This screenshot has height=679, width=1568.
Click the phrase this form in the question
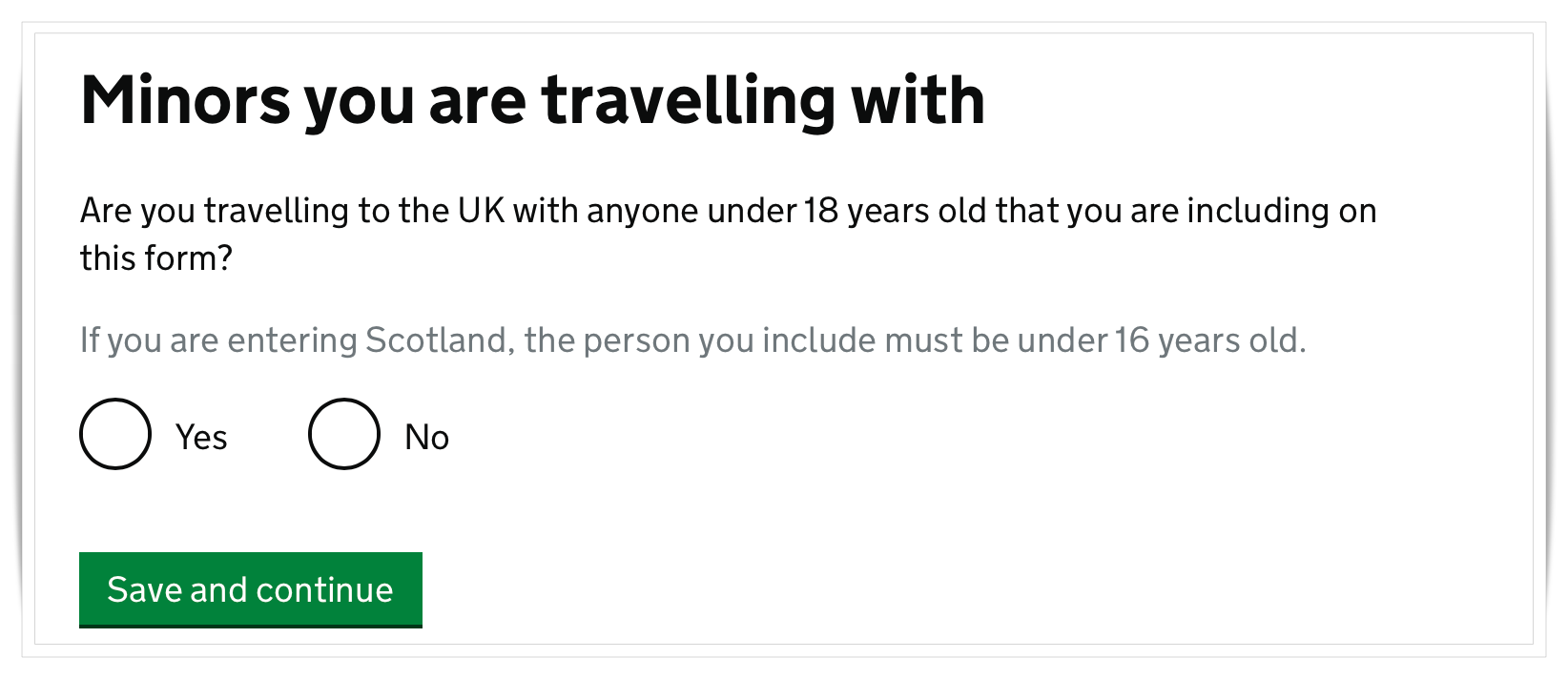[155, 257]
